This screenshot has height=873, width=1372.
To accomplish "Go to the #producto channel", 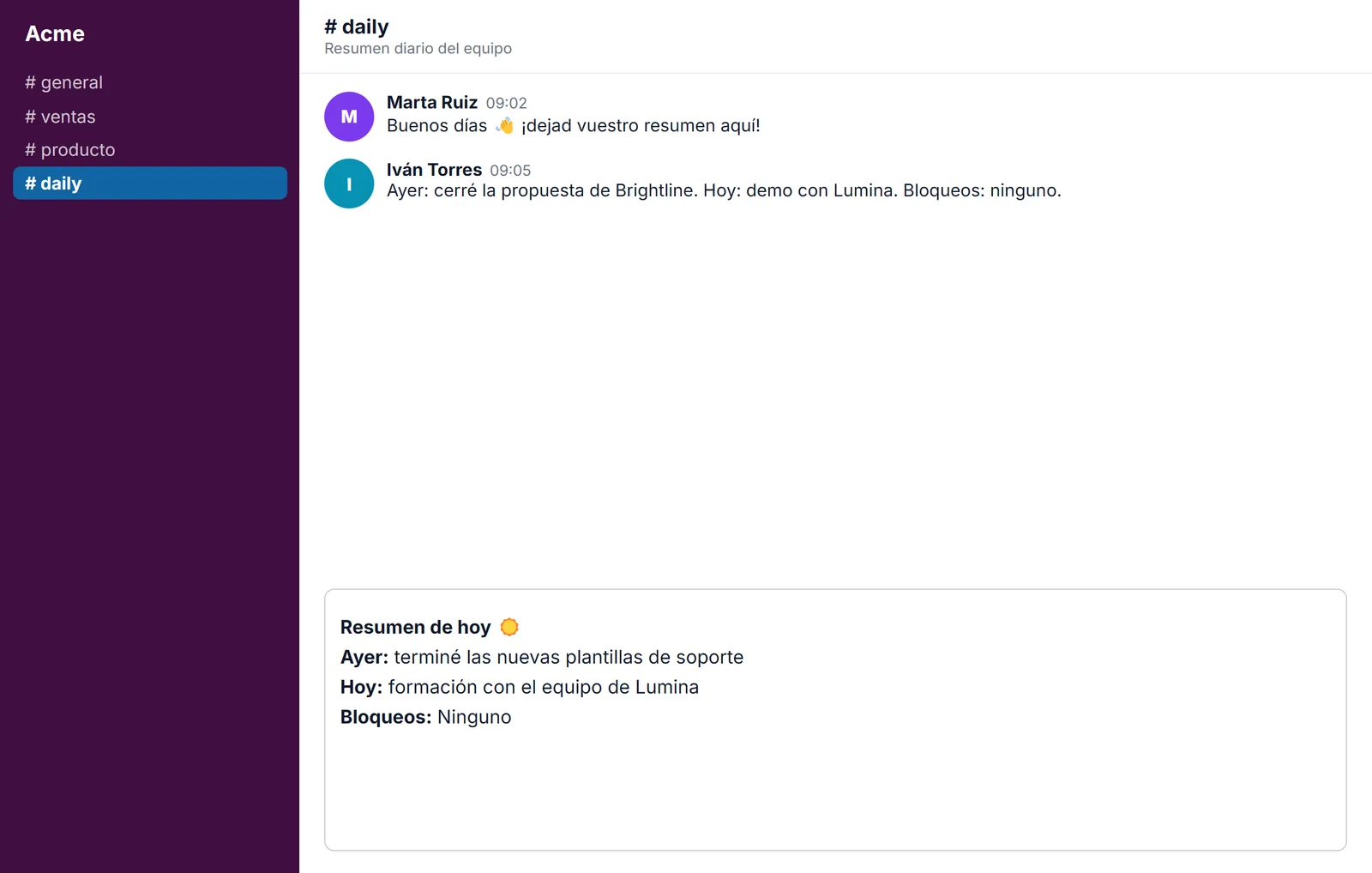I will click(x=149, y=150).
